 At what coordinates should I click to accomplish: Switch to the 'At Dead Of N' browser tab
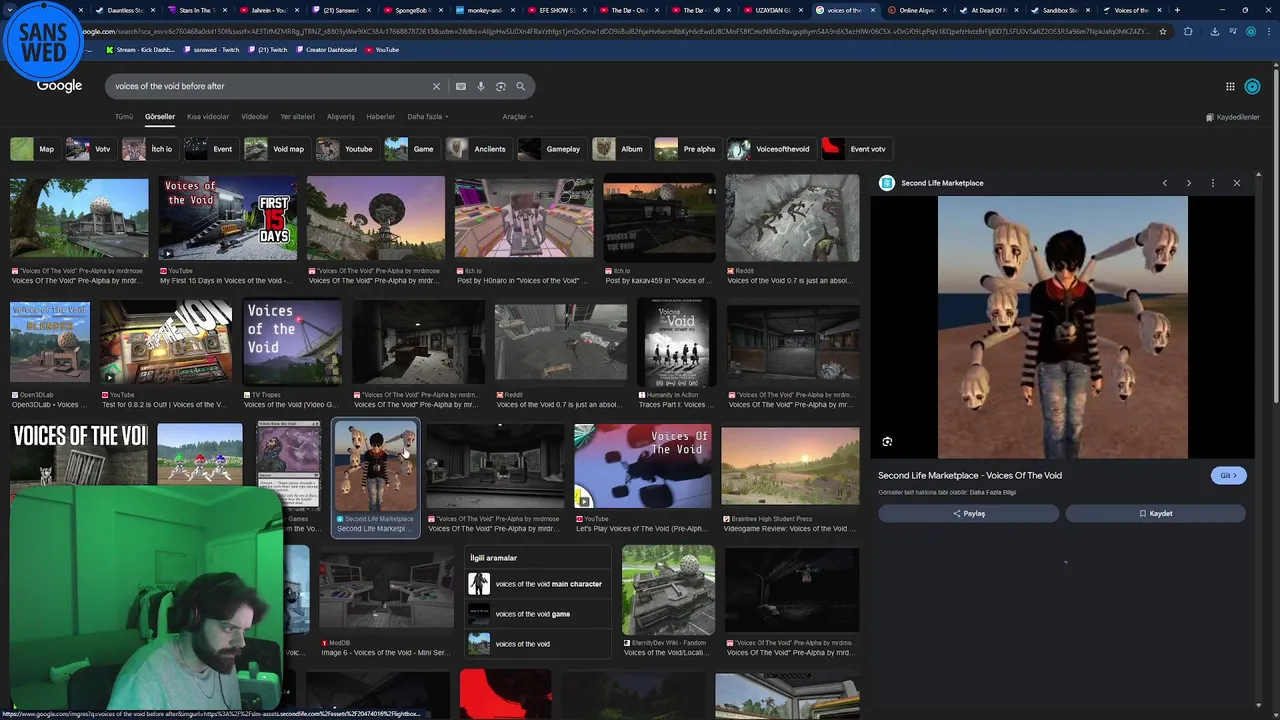988,10
